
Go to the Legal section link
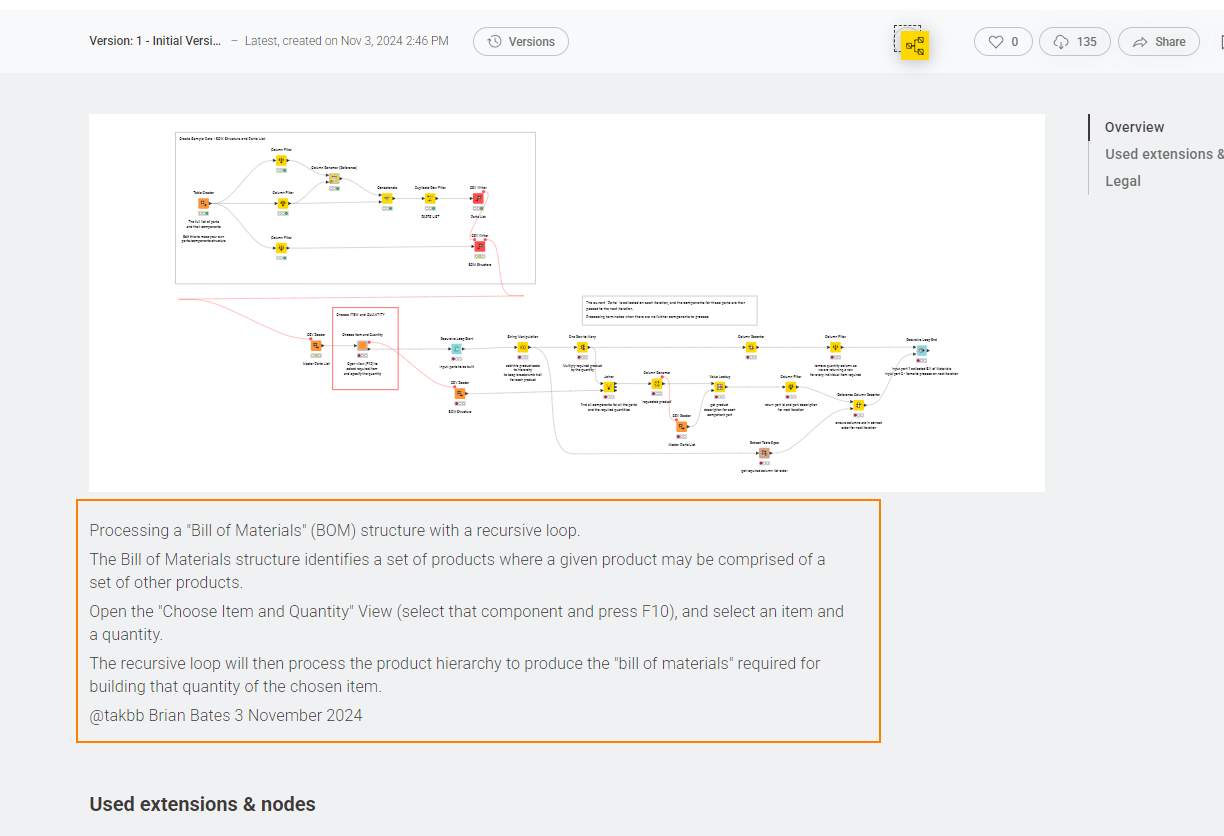[x=1122, y=181]
